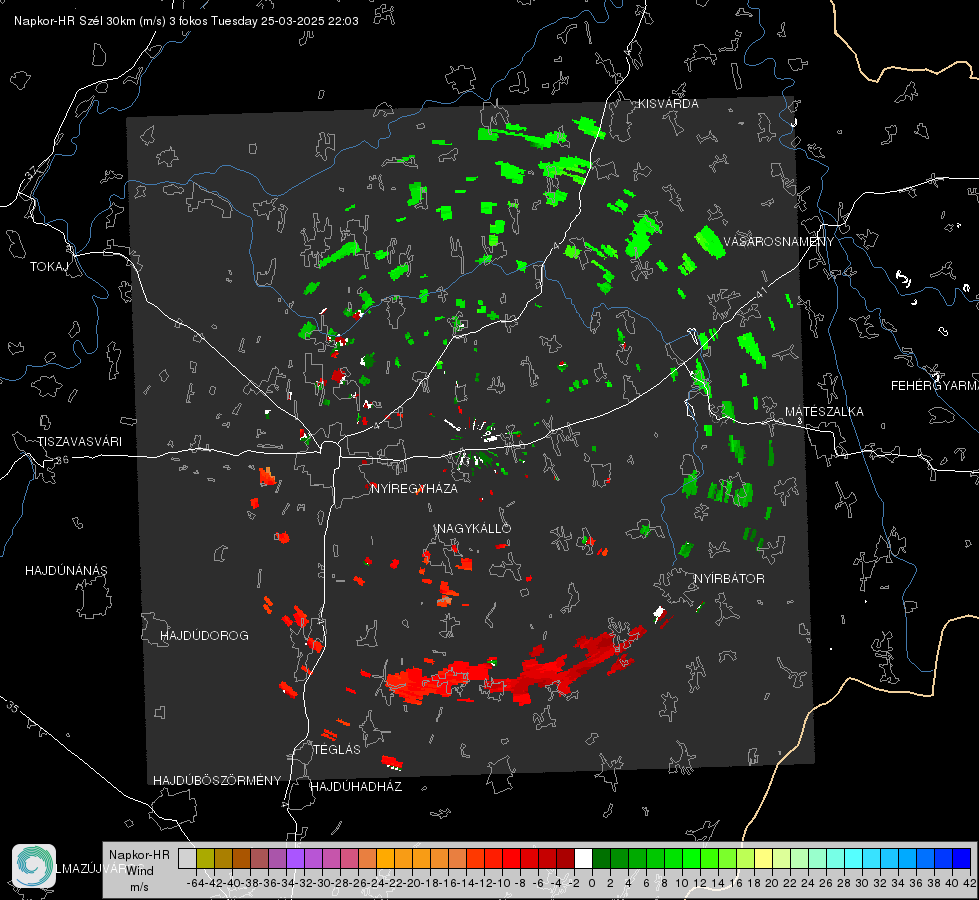The height and width of the screenshot is (900, 979).
Task: Pick the yellow swatch between 18 and 20
Action: pos(763,858)
